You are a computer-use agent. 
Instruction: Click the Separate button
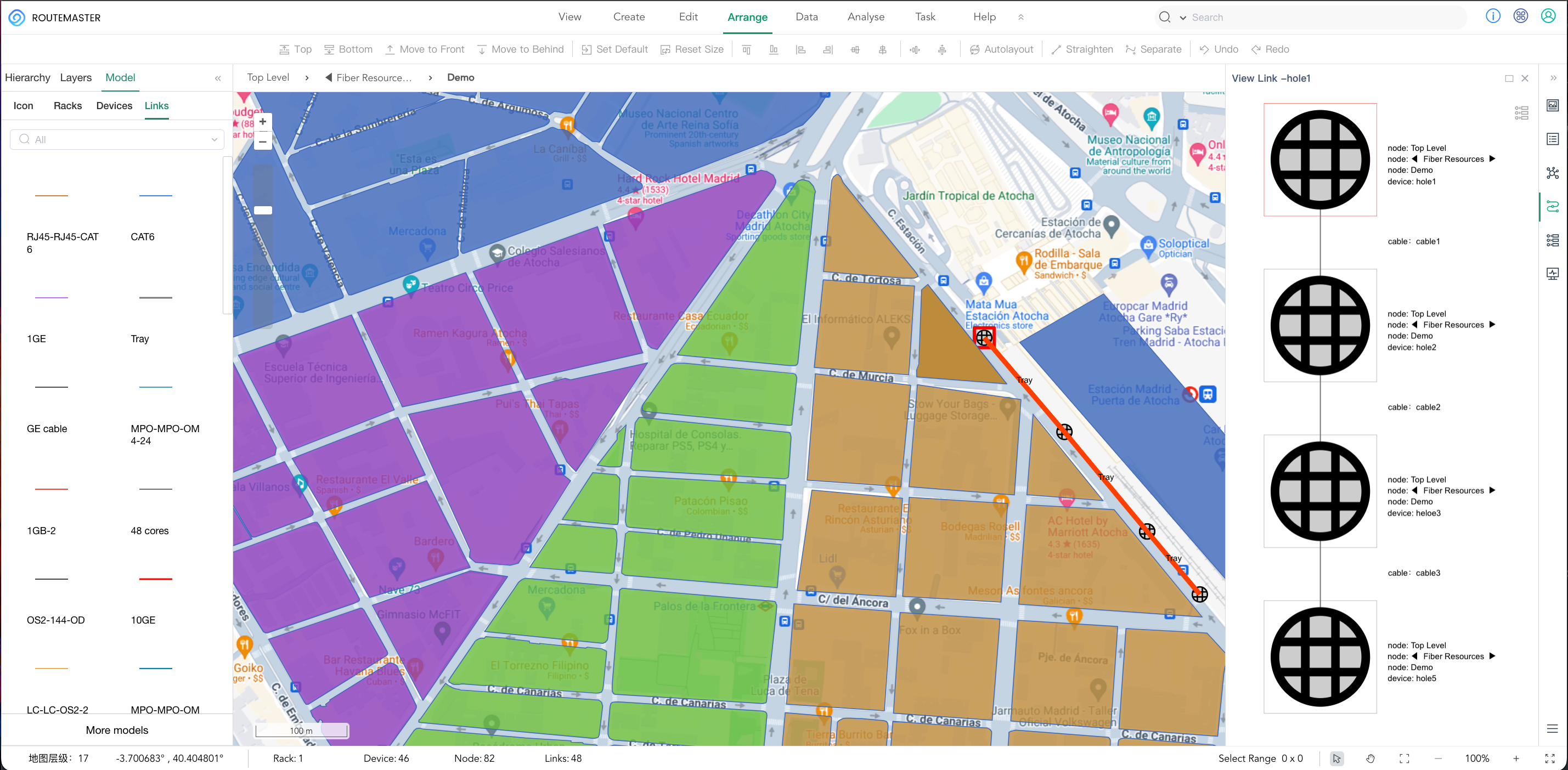[x=1153, y=49]
